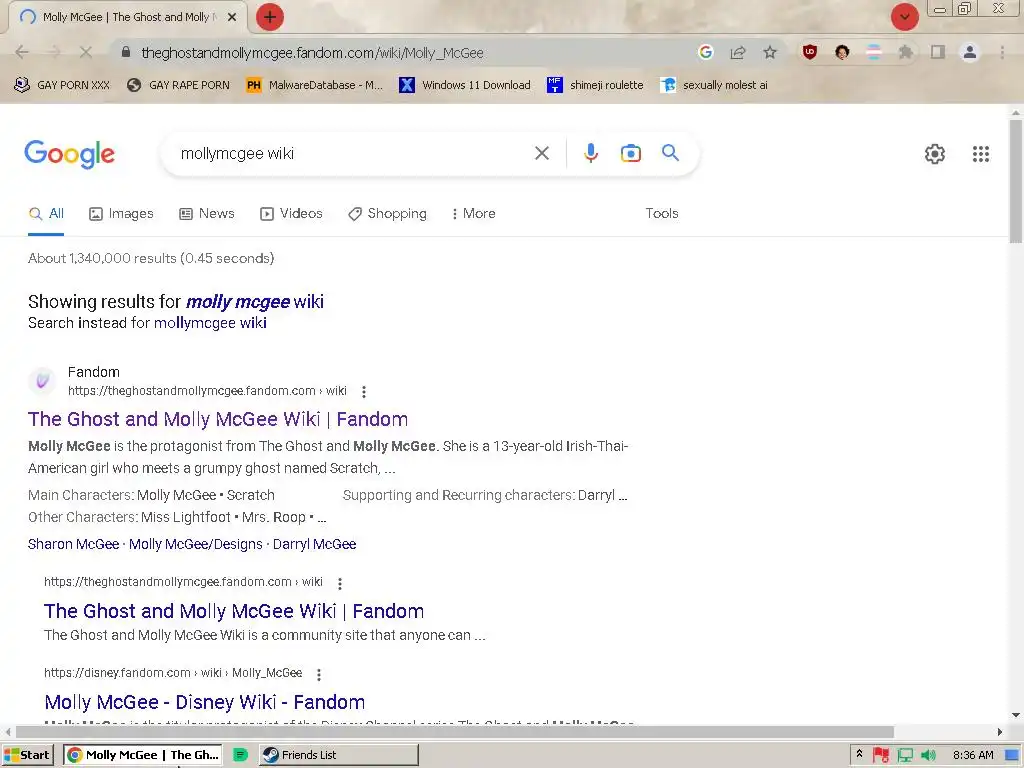Select the All results tab
Screen dimensions: 1024x768
46,214
